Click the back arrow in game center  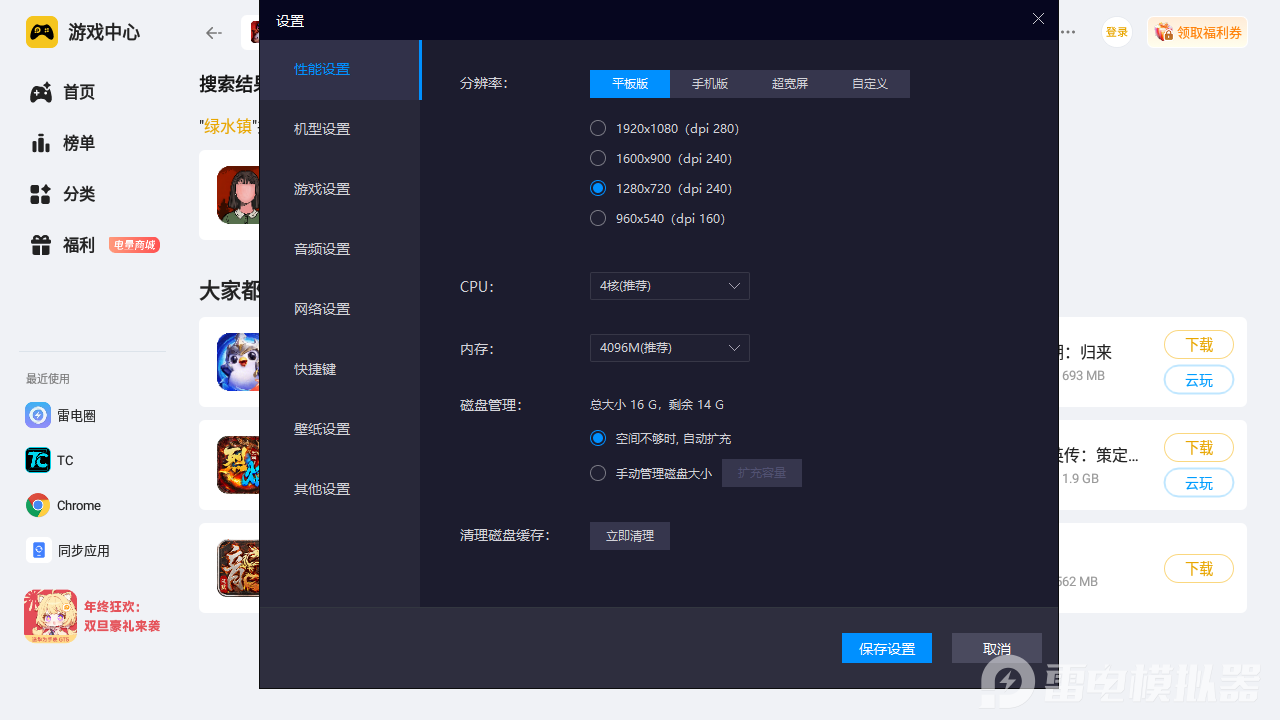pyautogui.click(x=213, y=33)
